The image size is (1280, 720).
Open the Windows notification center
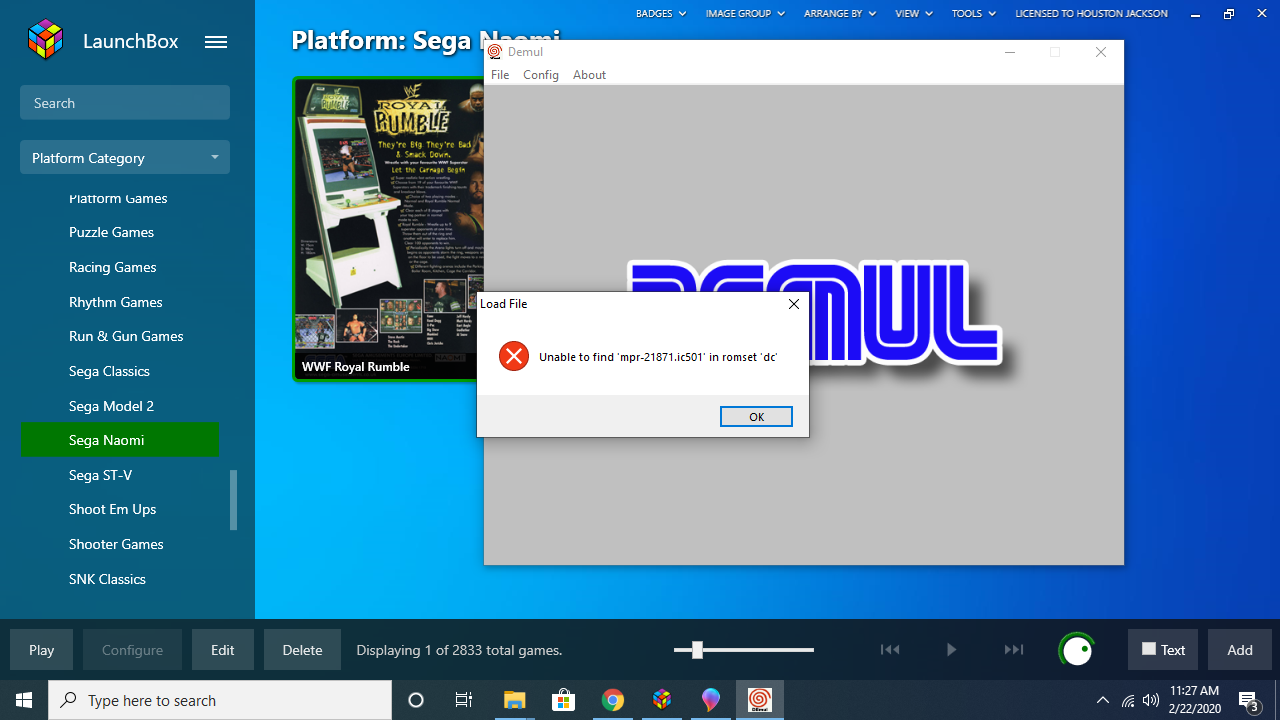(1248, 700)
